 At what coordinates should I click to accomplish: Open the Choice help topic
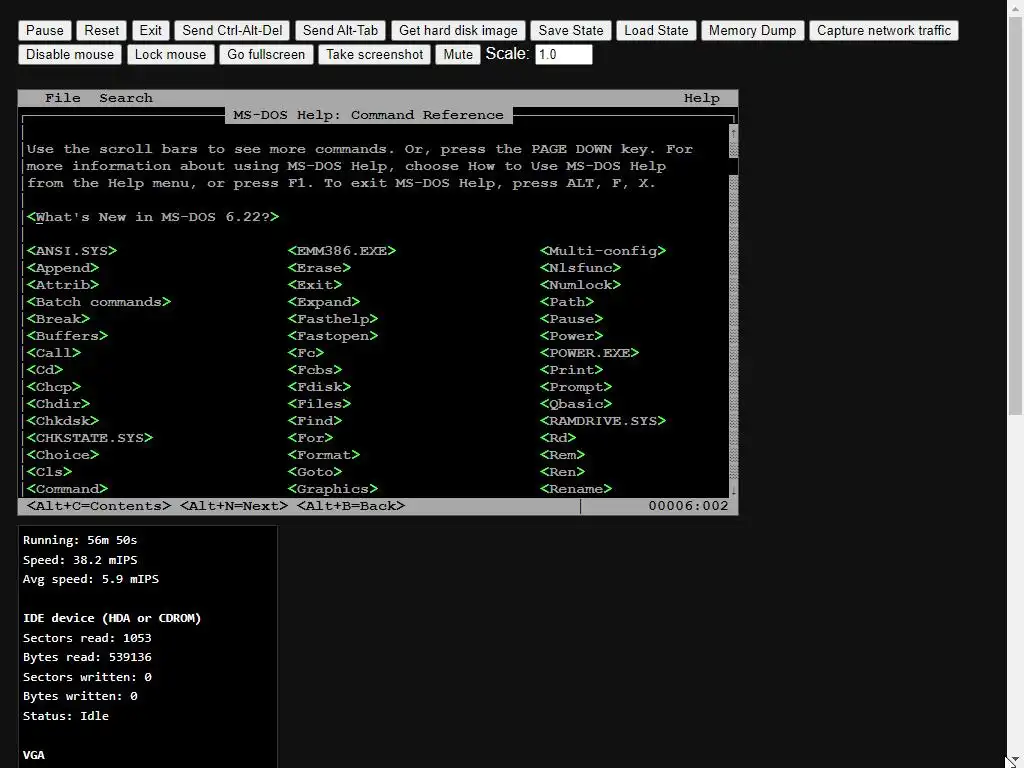click(x=63, y=455)
